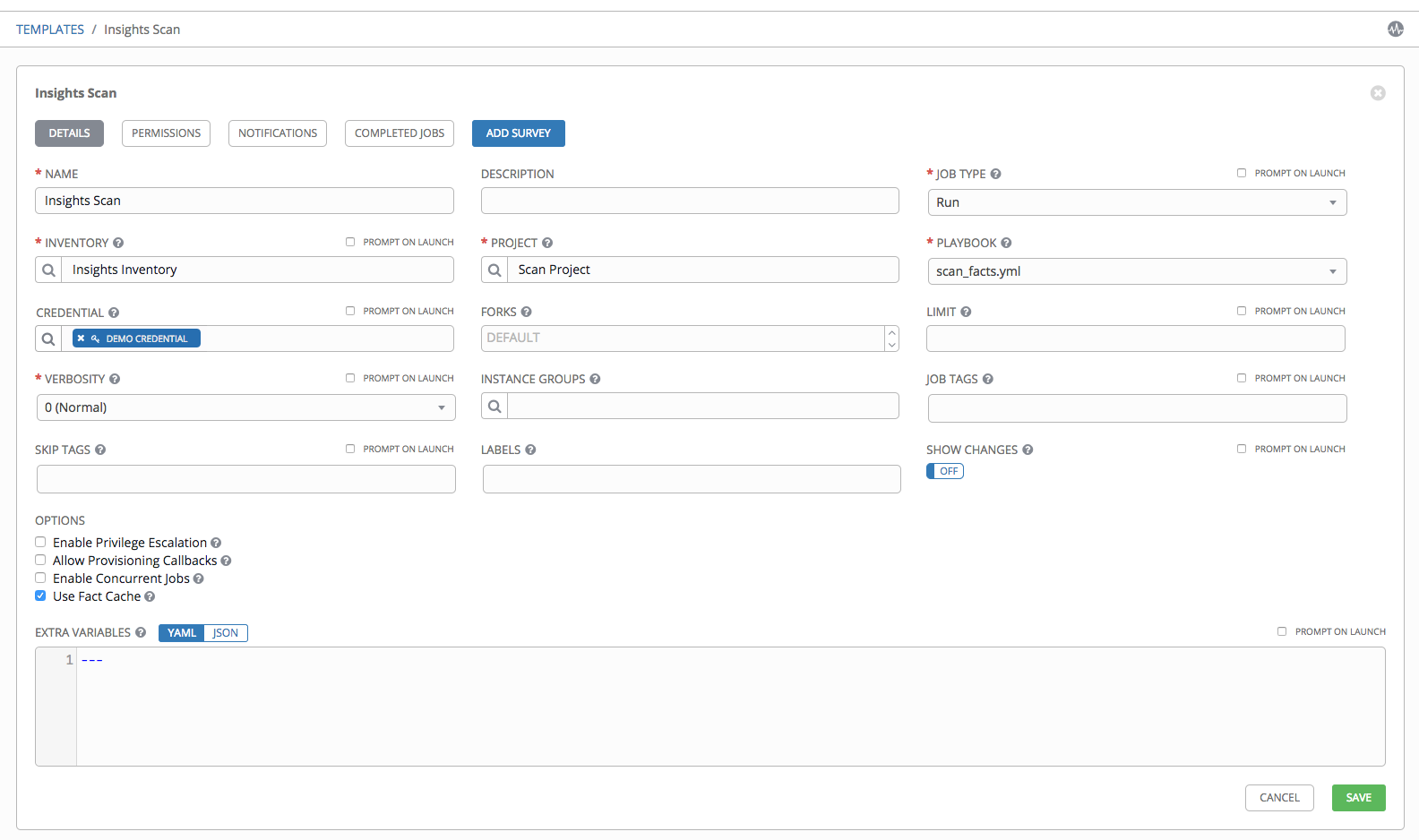Increase Forks value with stepper arrow

(891, 332)
